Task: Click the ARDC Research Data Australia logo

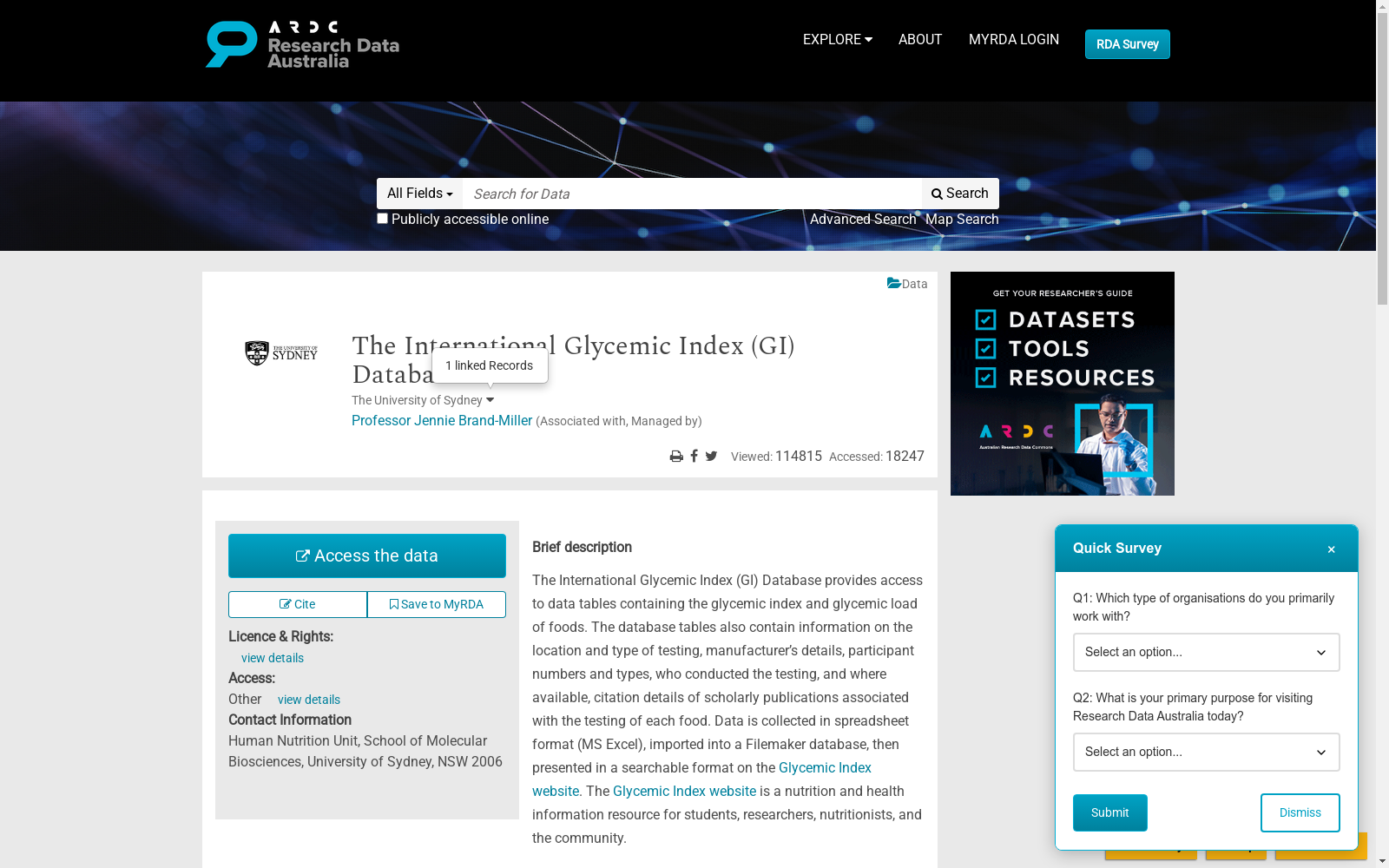Action: tap(302, 44)
